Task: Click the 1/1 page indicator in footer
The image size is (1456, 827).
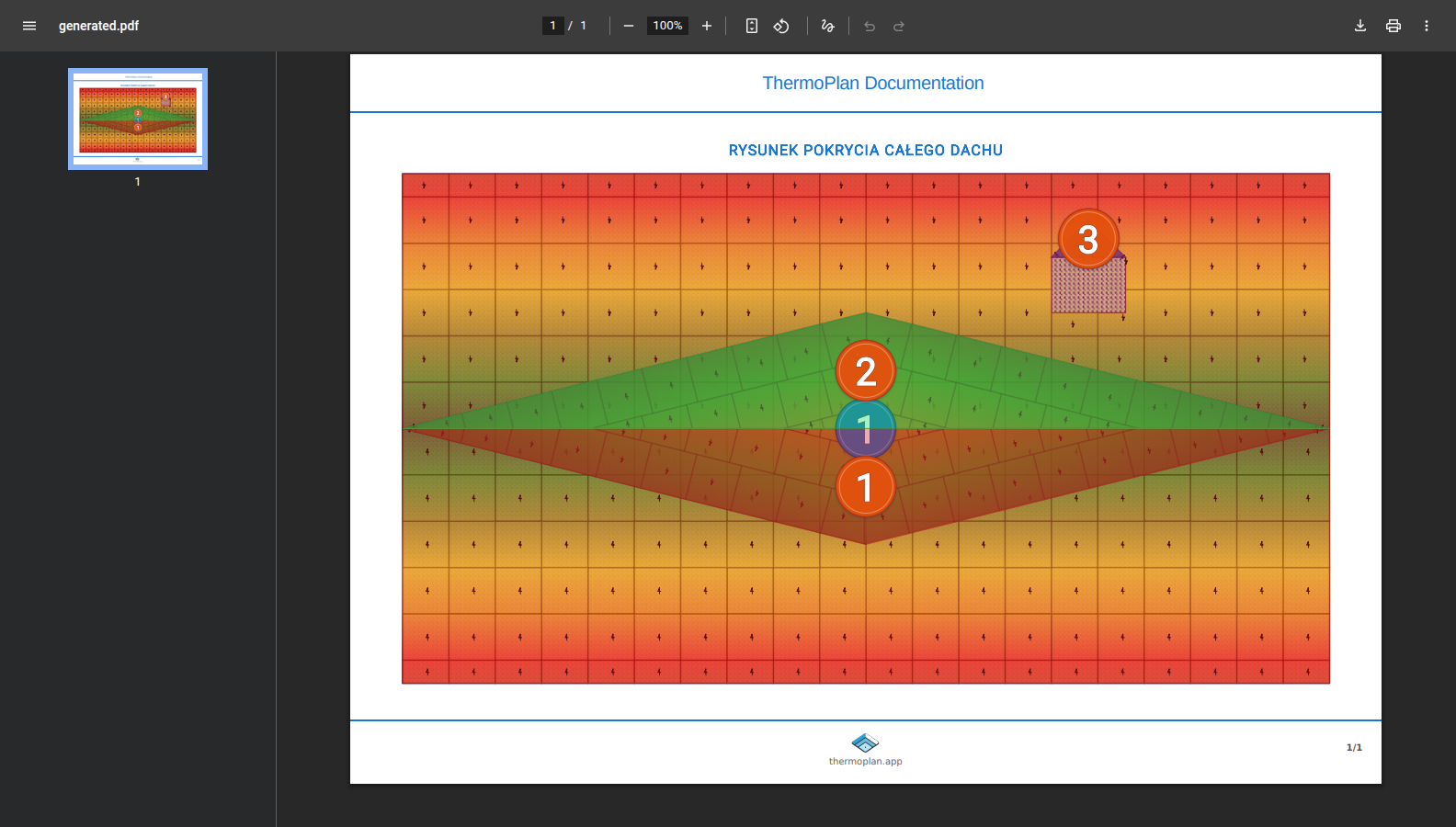Action: point(1354,747)
